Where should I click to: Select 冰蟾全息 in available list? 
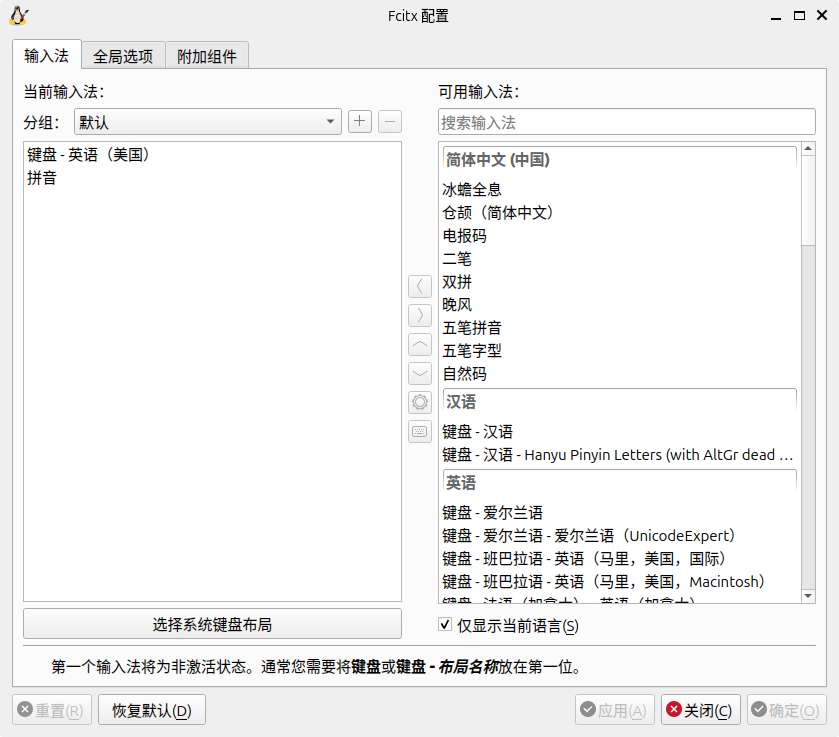click(x=620, y=189)
